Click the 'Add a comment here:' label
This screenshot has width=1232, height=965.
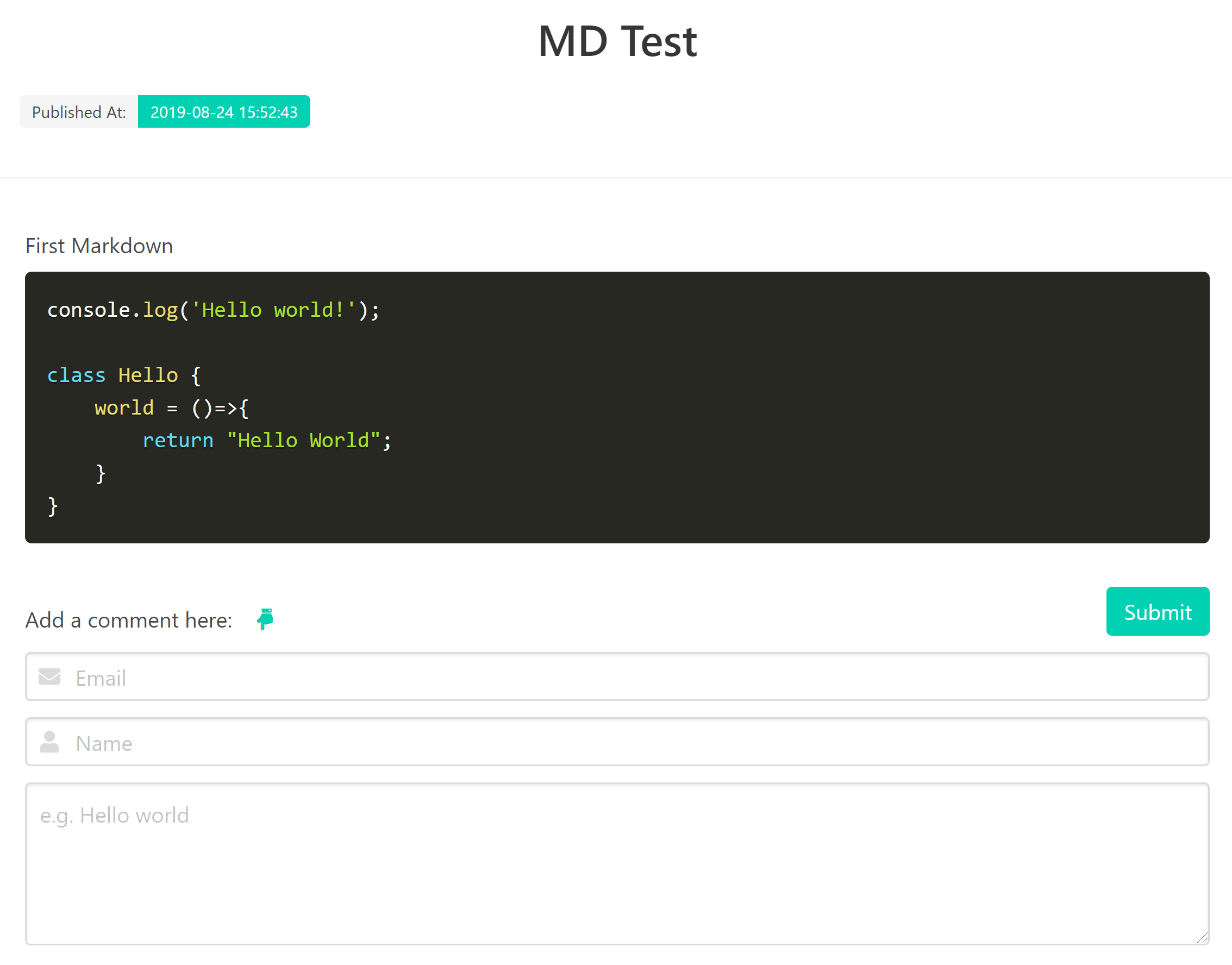tap(129, 620)
